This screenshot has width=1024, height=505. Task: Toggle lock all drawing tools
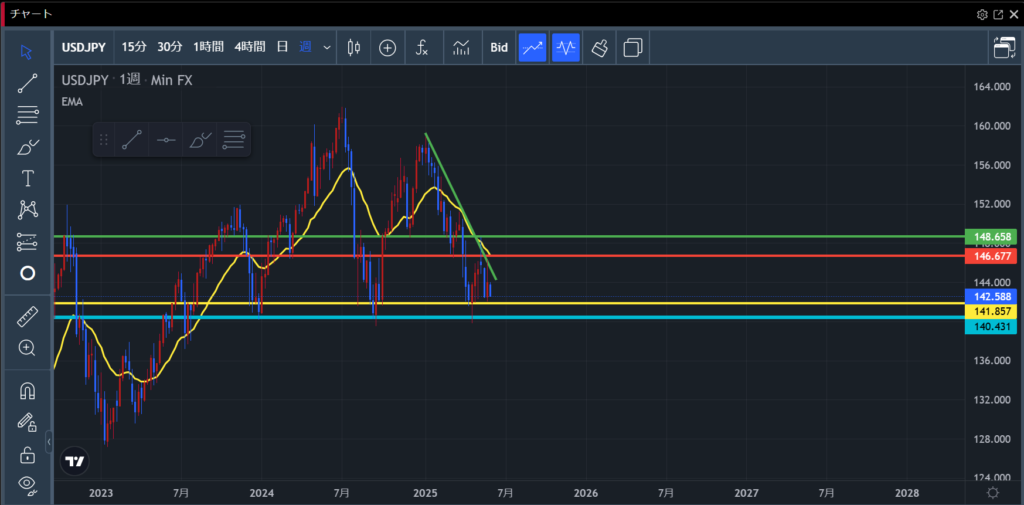(27, 454)
